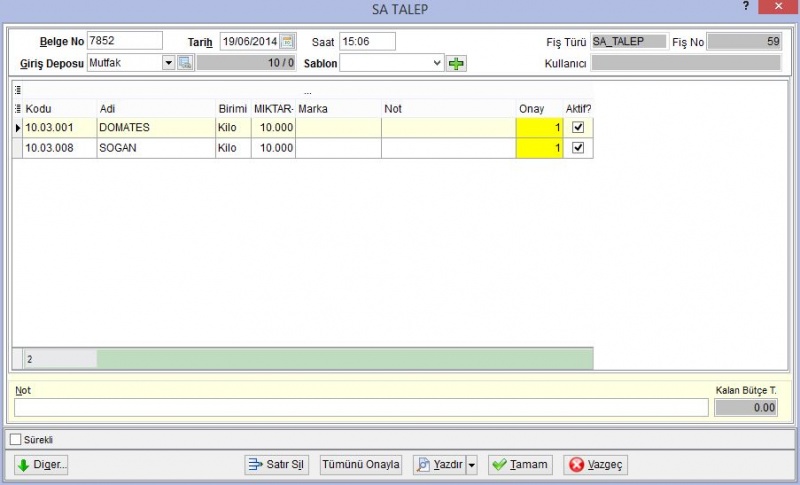This screenshot has width=800, height=485.
Task: Enable the Sürekli checkbox
Action: tap(16, 440)
